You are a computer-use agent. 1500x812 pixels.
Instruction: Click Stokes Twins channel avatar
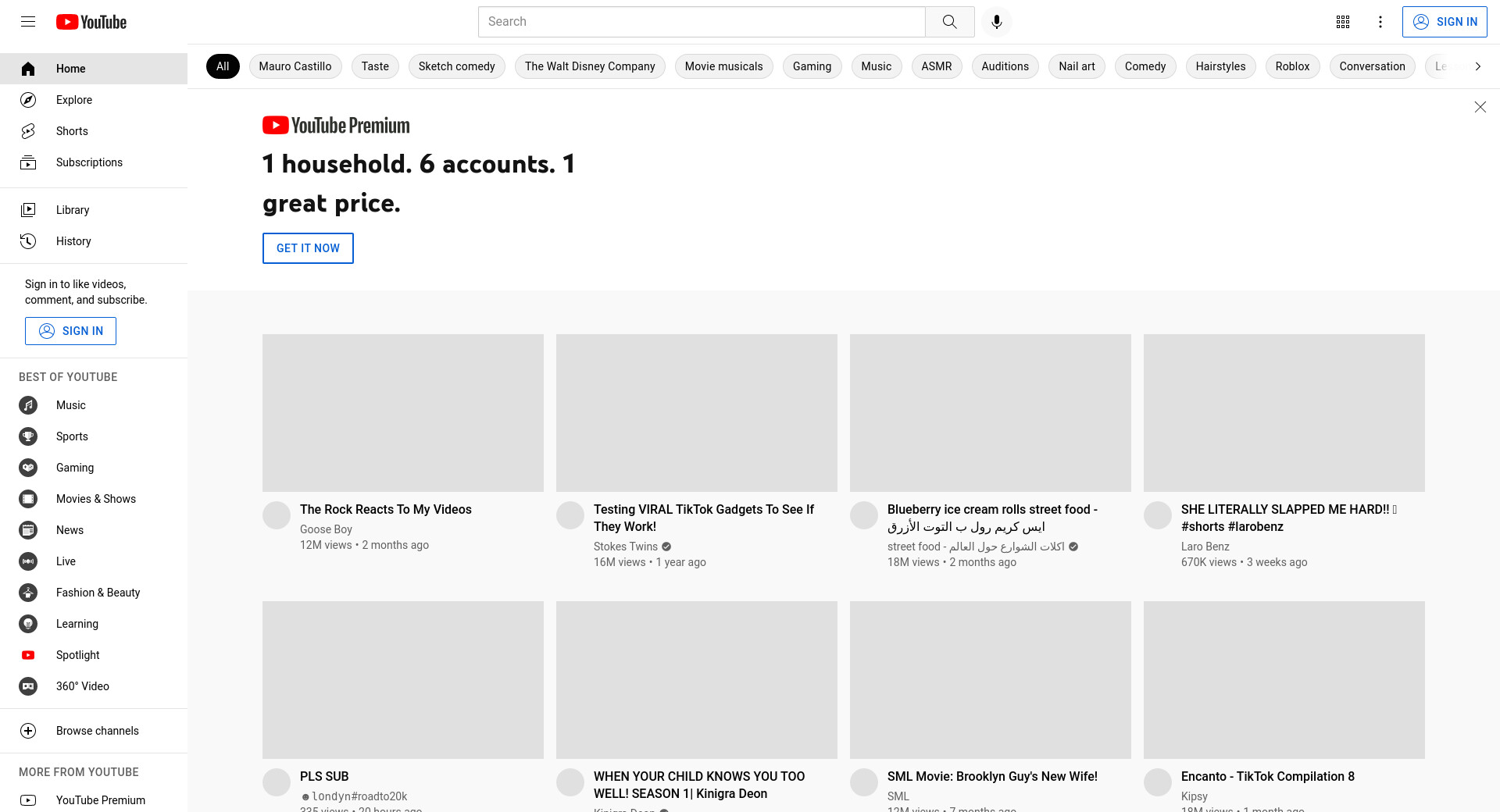tap(570, 515)
